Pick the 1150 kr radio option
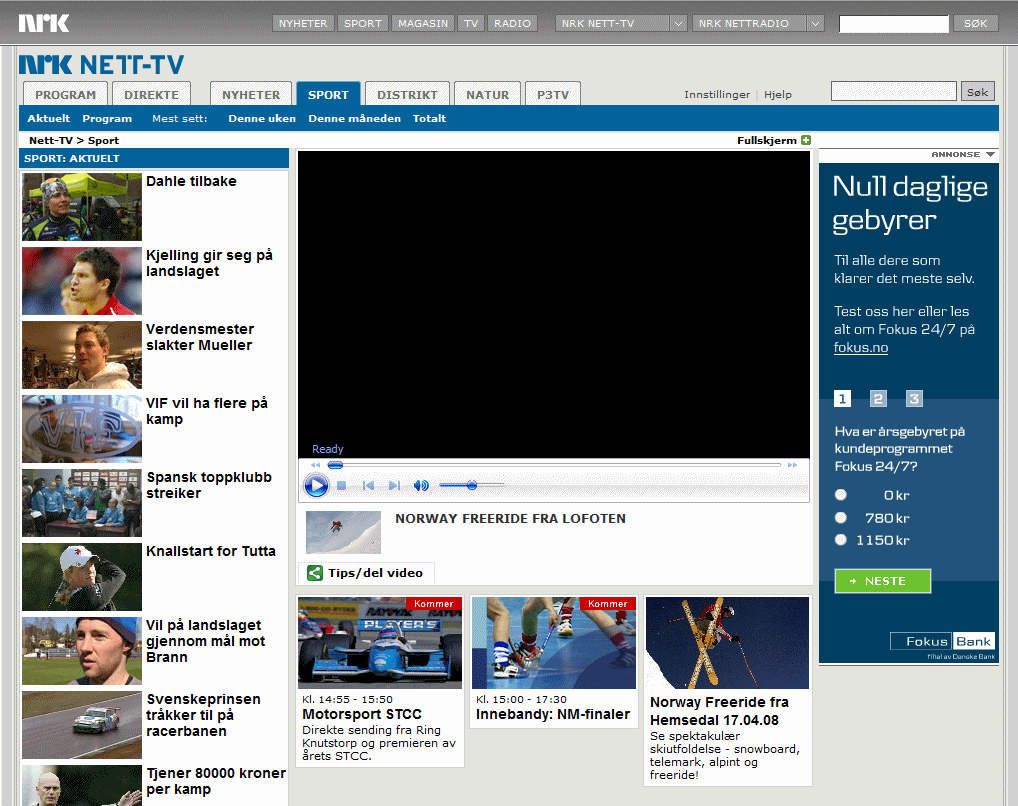This screenshot has width=1018, height=806. (x=841, y=541)
